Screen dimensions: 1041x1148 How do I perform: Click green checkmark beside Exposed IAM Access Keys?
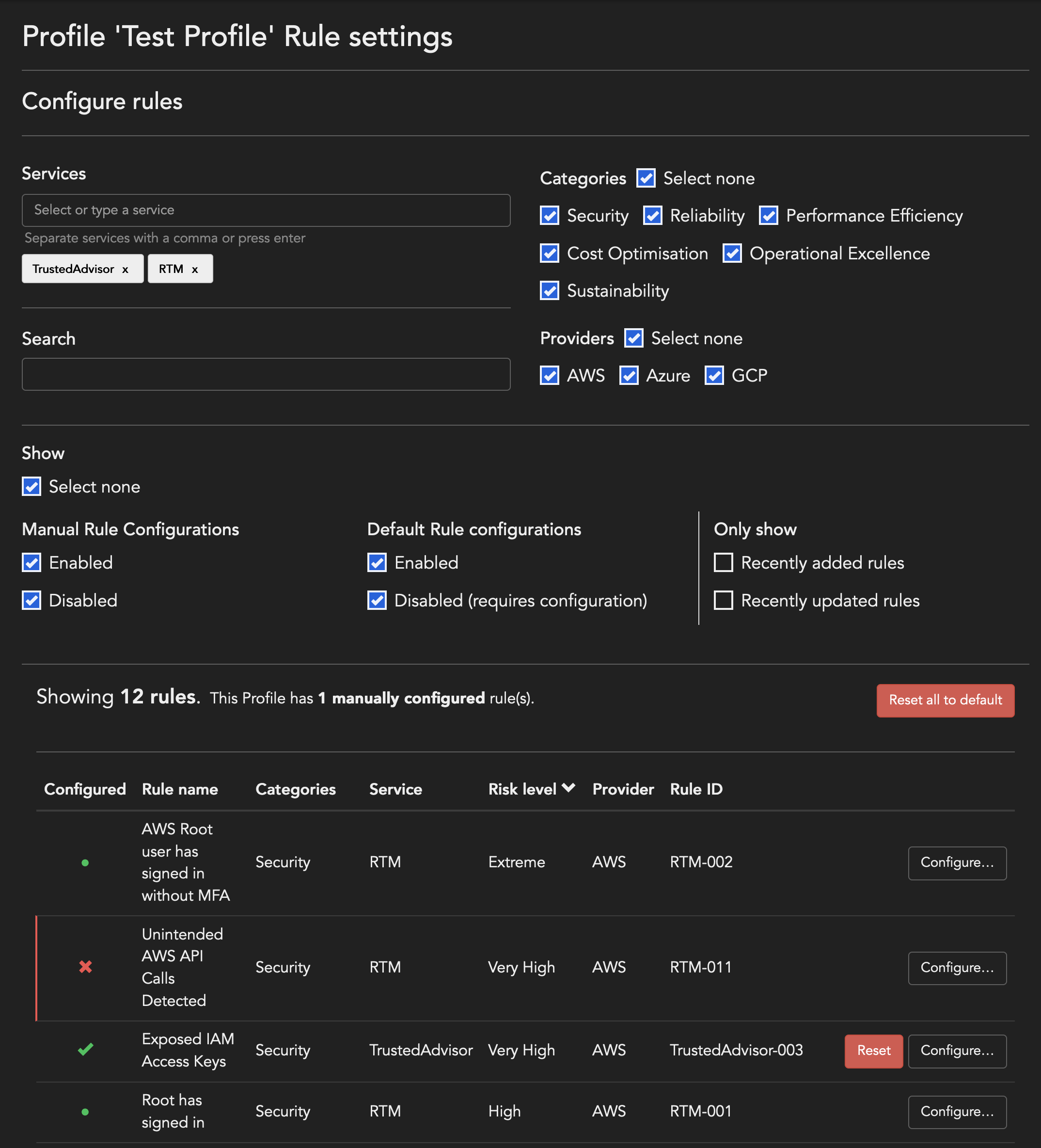click(85, 1050)
